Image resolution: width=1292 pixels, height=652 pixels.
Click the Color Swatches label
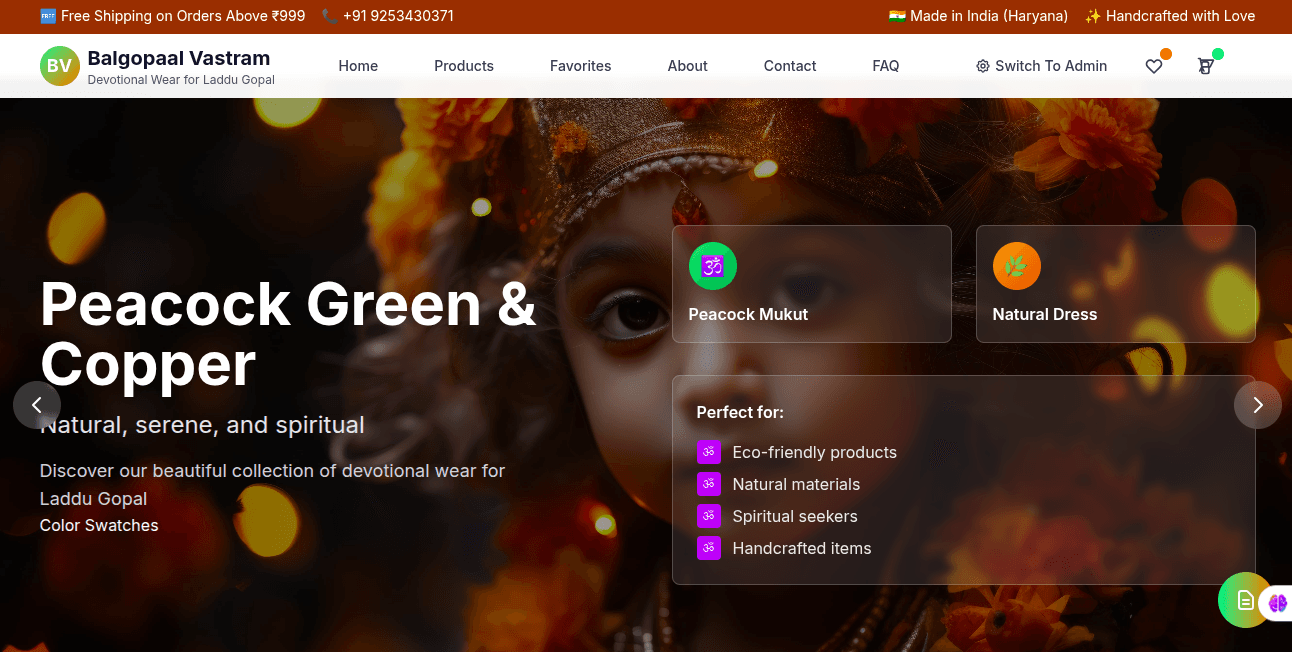click(x=99, y=525)
